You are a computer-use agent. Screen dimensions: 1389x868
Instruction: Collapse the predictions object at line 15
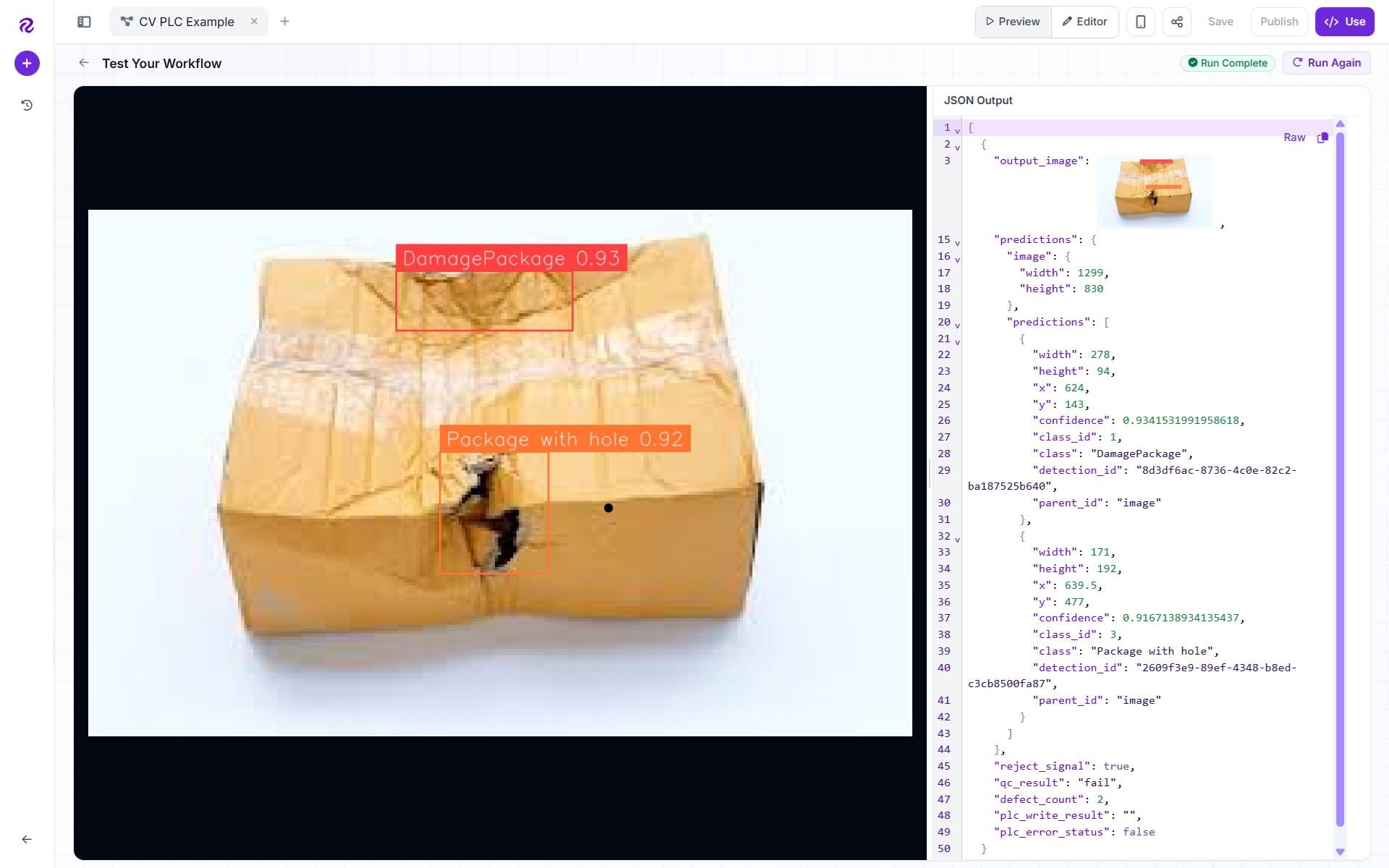(957, 243)
